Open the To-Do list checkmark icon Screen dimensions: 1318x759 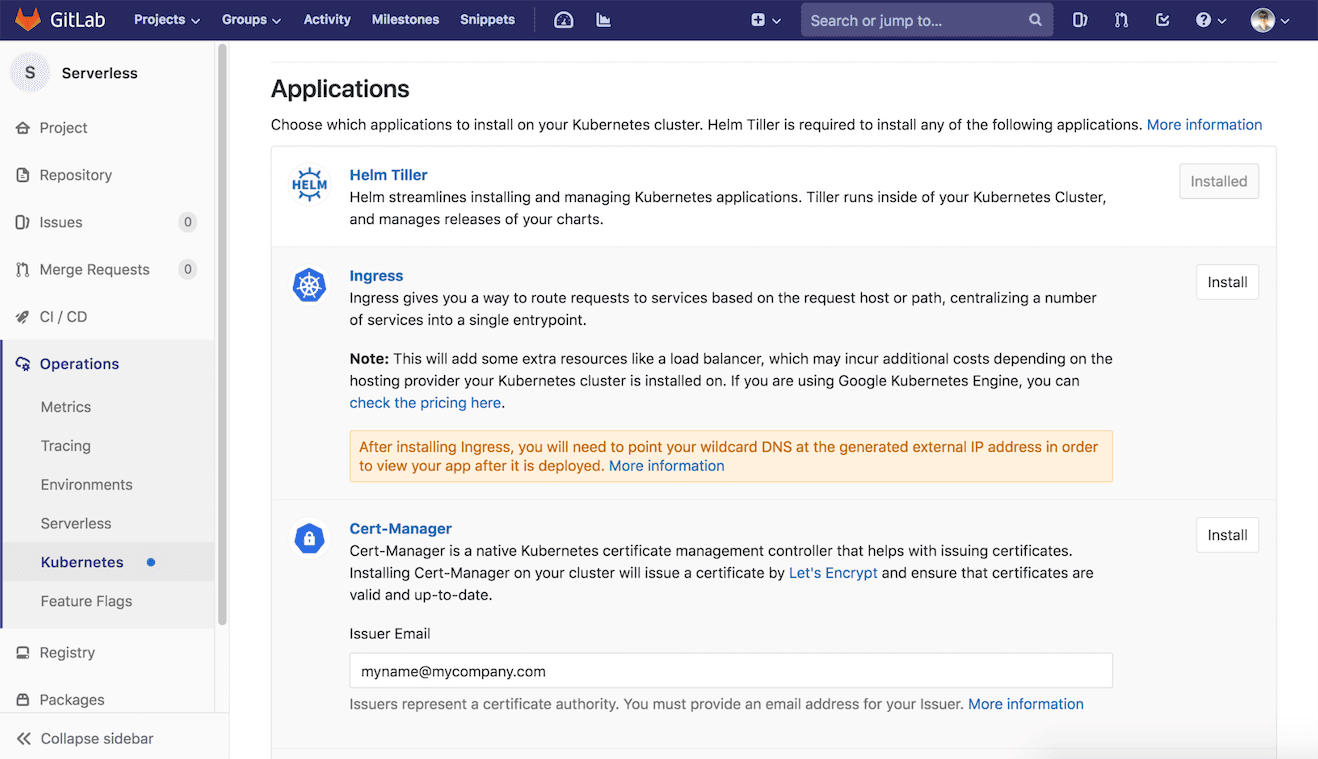click(x=1161, y=19)
